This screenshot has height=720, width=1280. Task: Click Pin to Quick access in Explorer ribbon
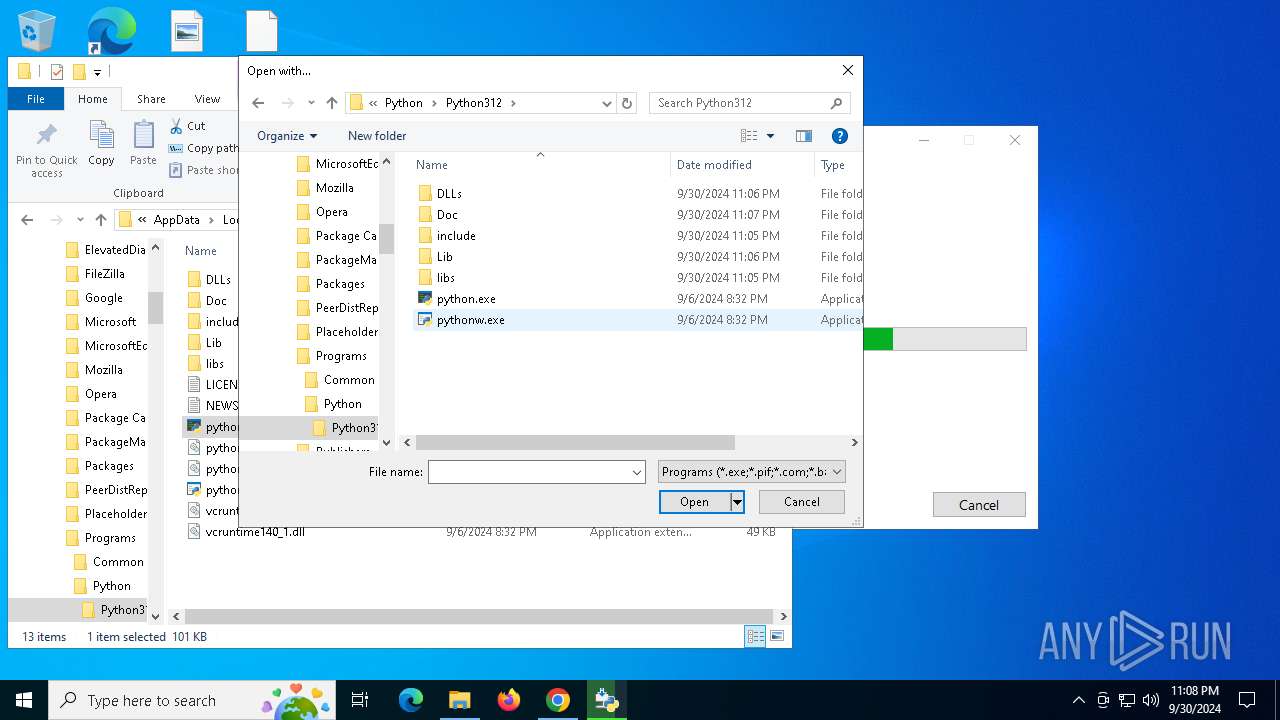(x=46, y=150)
